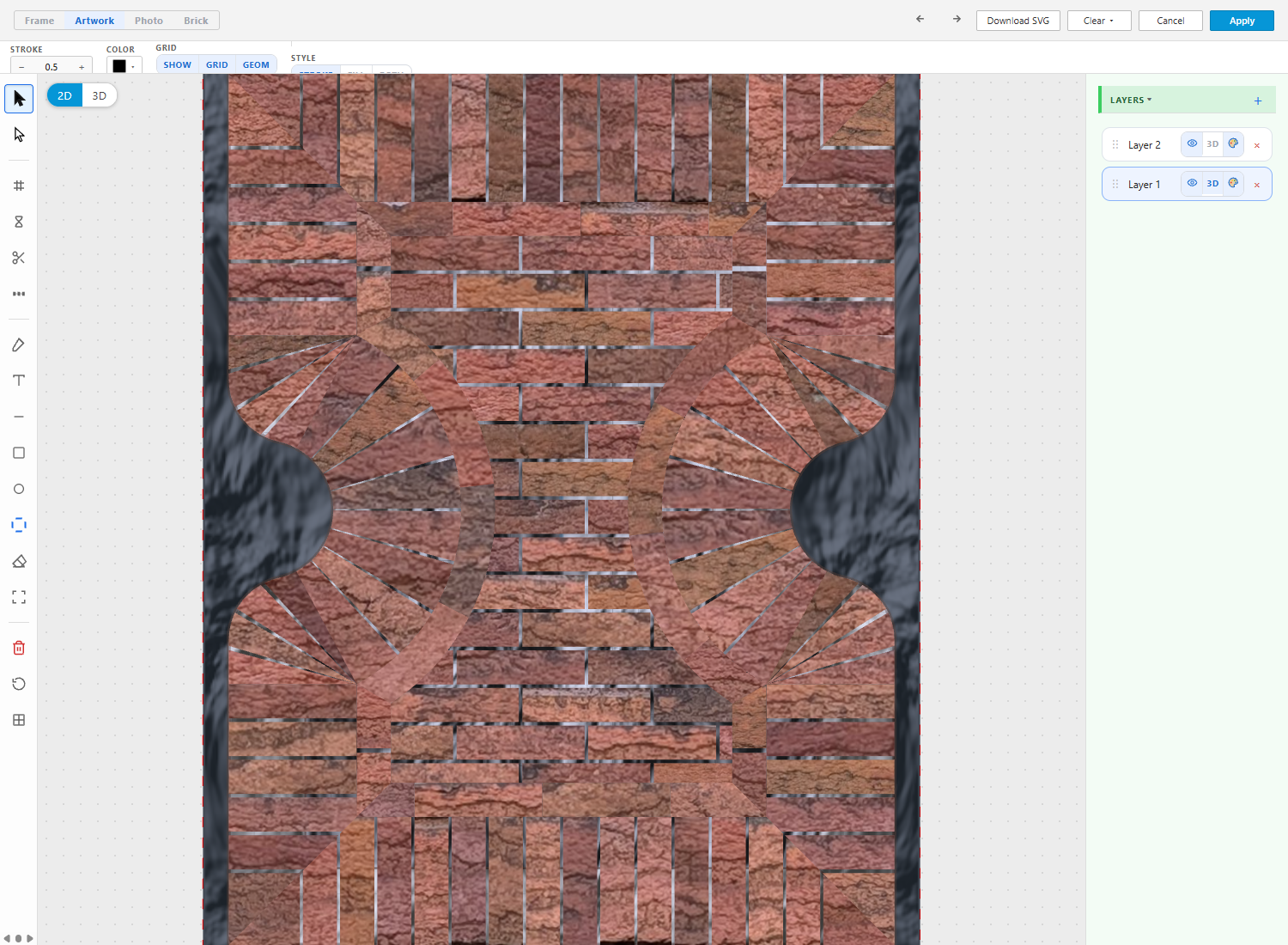The height and width of the screenshot is (945, 1288).
Task: Add a new layer with plus icon
Action: coord(1258,101)
